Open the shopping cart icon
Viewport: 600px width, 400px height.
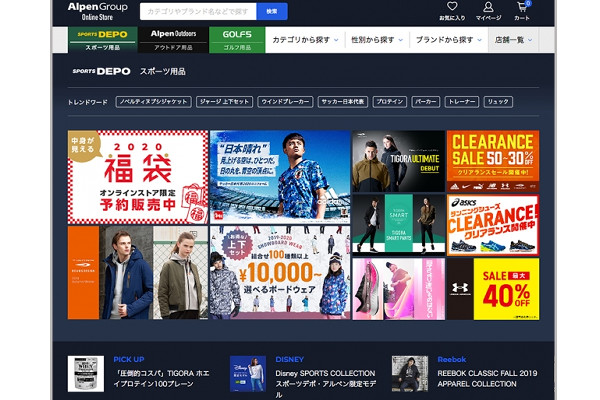(x=522, y=10)
